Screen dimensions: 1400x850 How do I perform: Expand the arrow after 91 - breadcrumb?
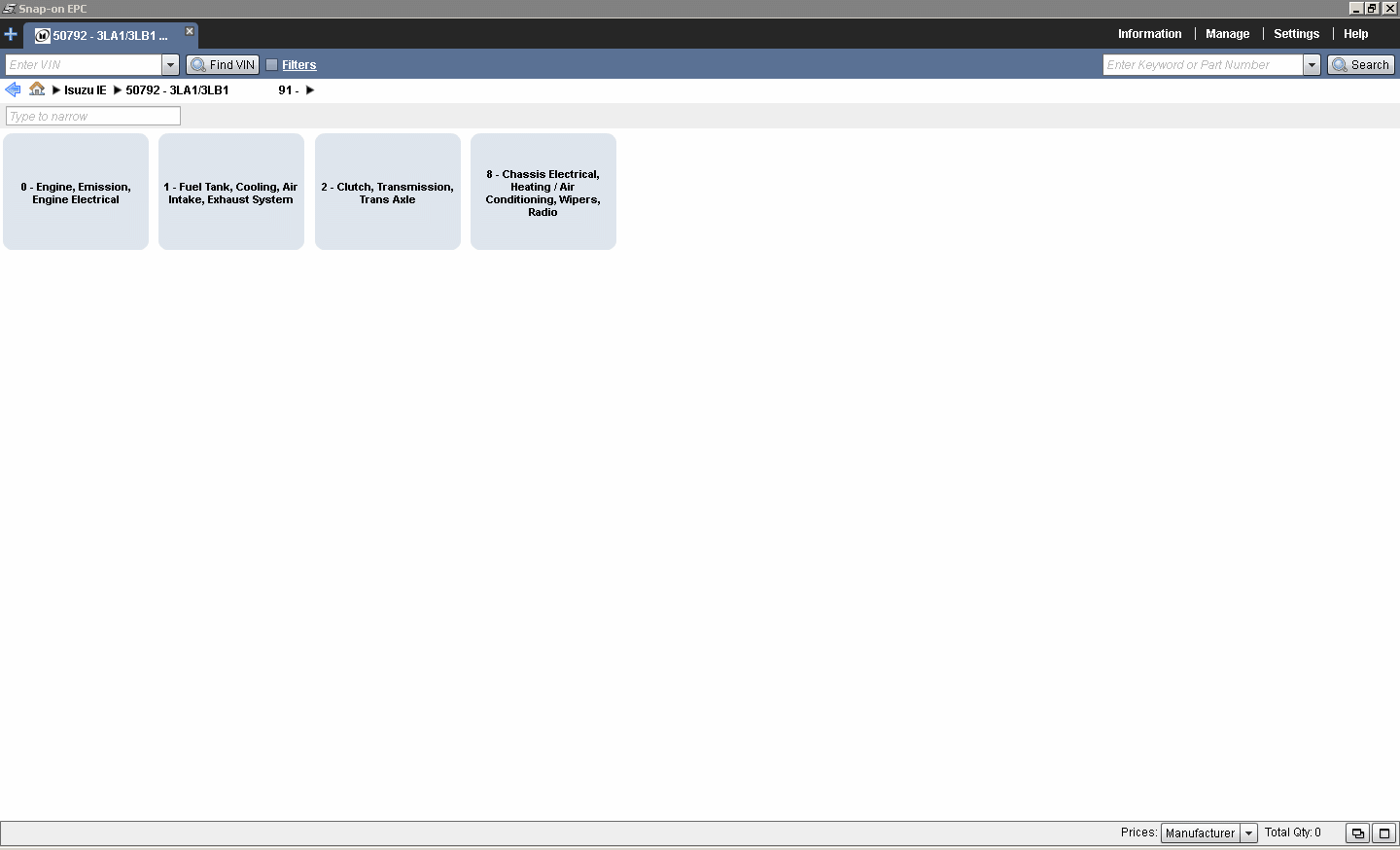coord(310,90)
